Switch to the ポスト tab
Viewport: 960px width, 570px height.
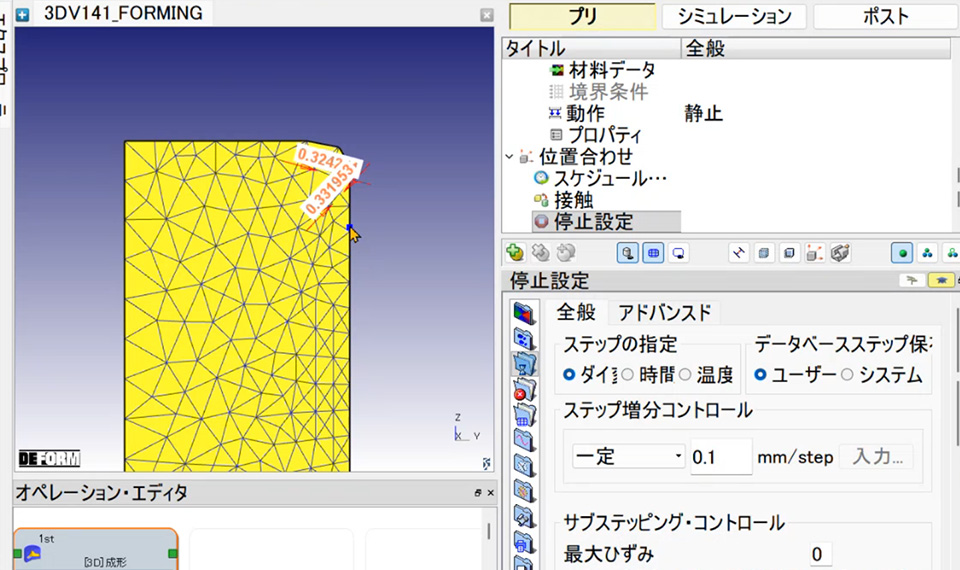click(x=886, y=17)
